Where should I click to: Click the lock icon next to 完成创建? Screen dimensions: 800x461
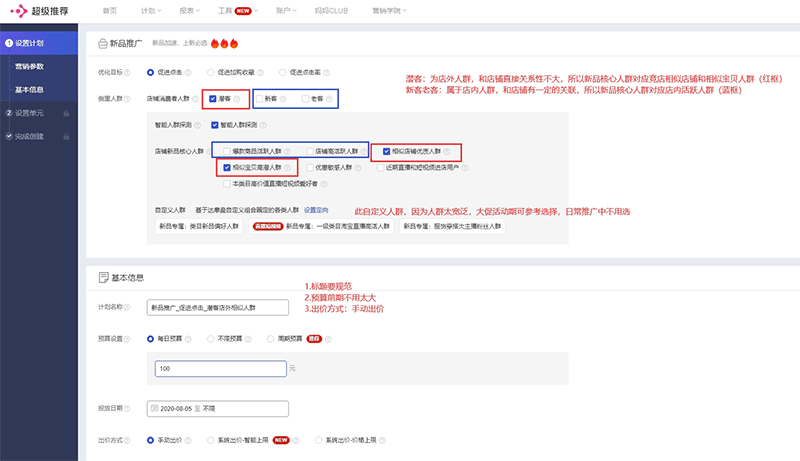(65, 136)
